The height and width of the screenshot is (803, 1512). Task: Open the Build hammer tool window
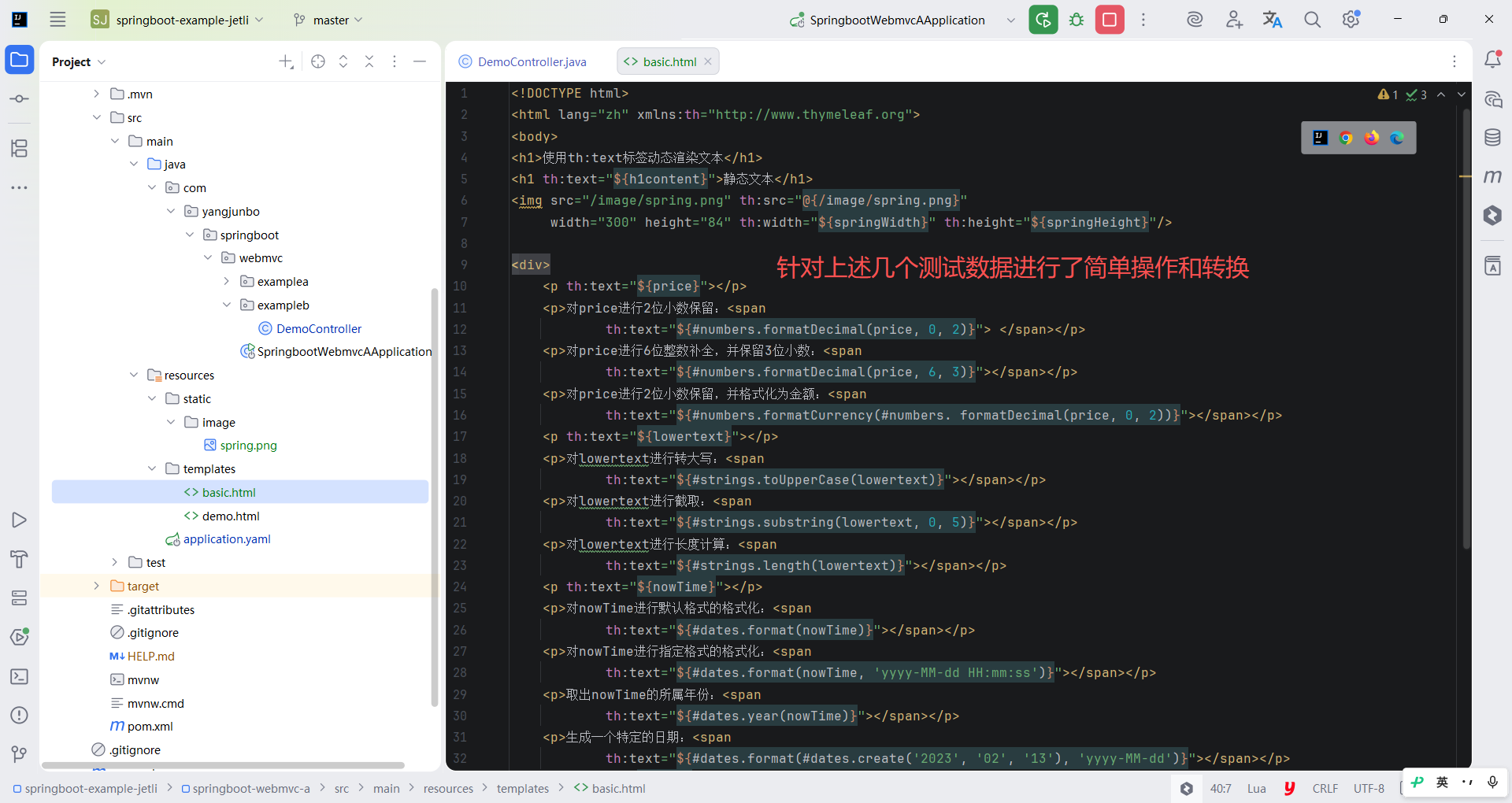coord(20,559)
